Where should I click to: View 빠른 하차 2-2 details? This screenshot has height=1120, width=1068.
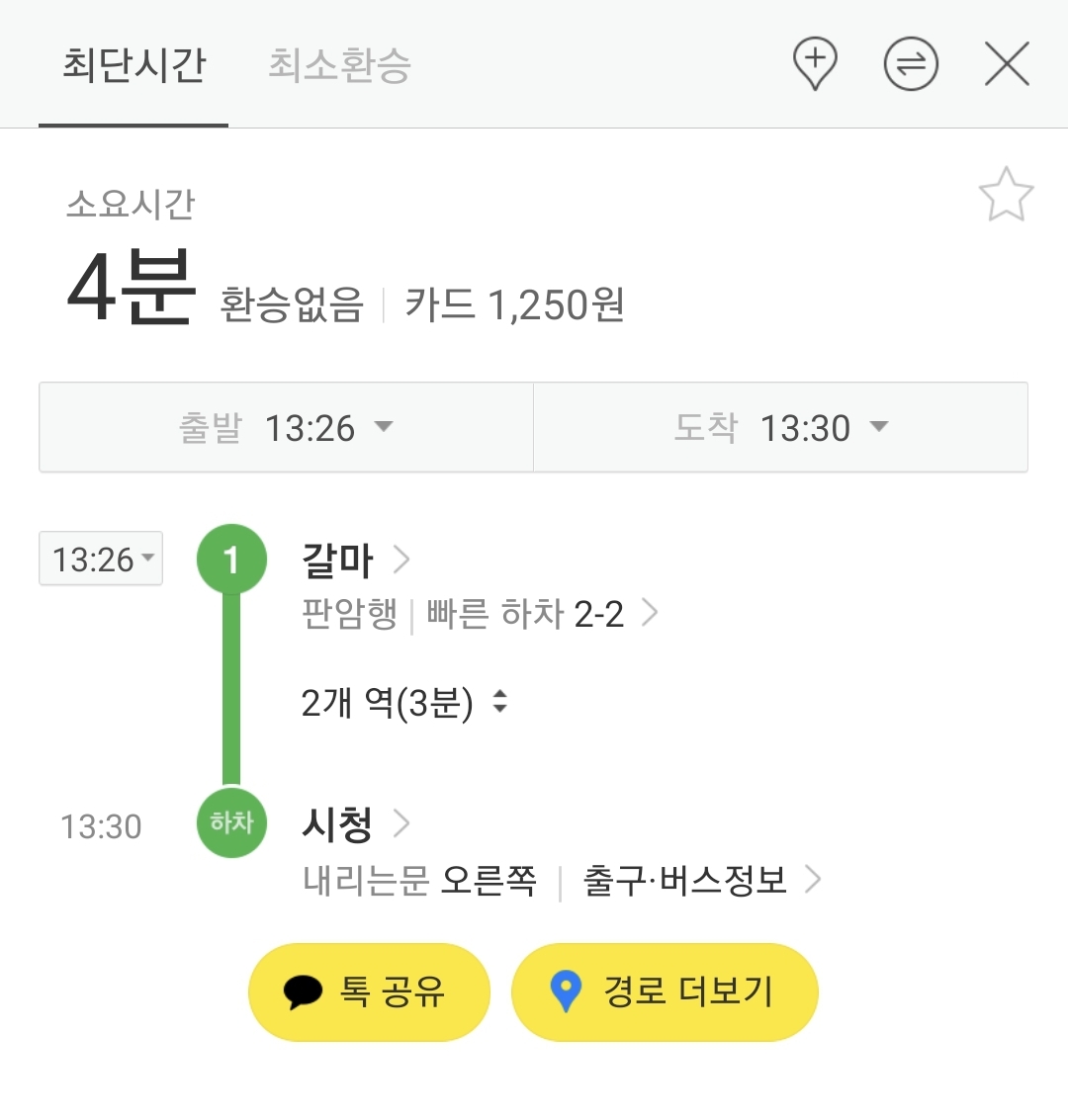(540, 614)
